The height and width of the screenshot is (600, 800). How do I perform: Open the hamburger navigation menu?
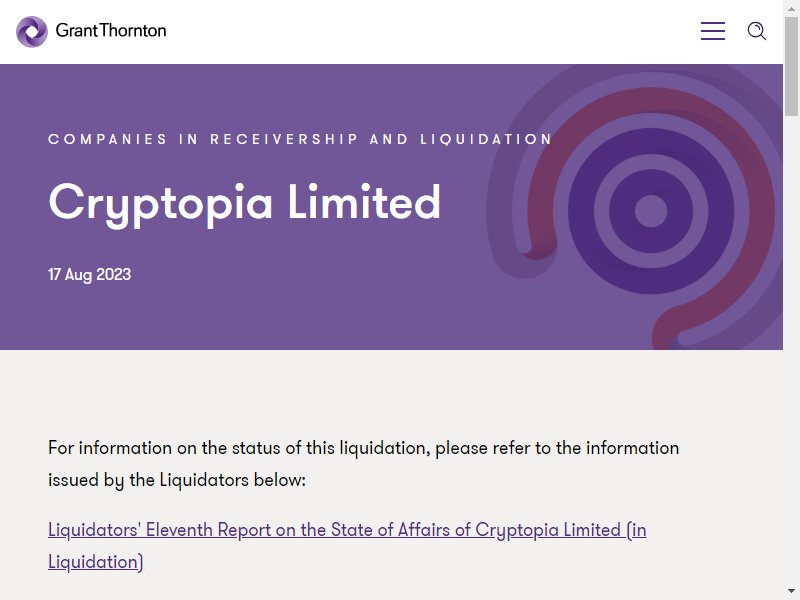pyautogui.click(x=713, y=31)
